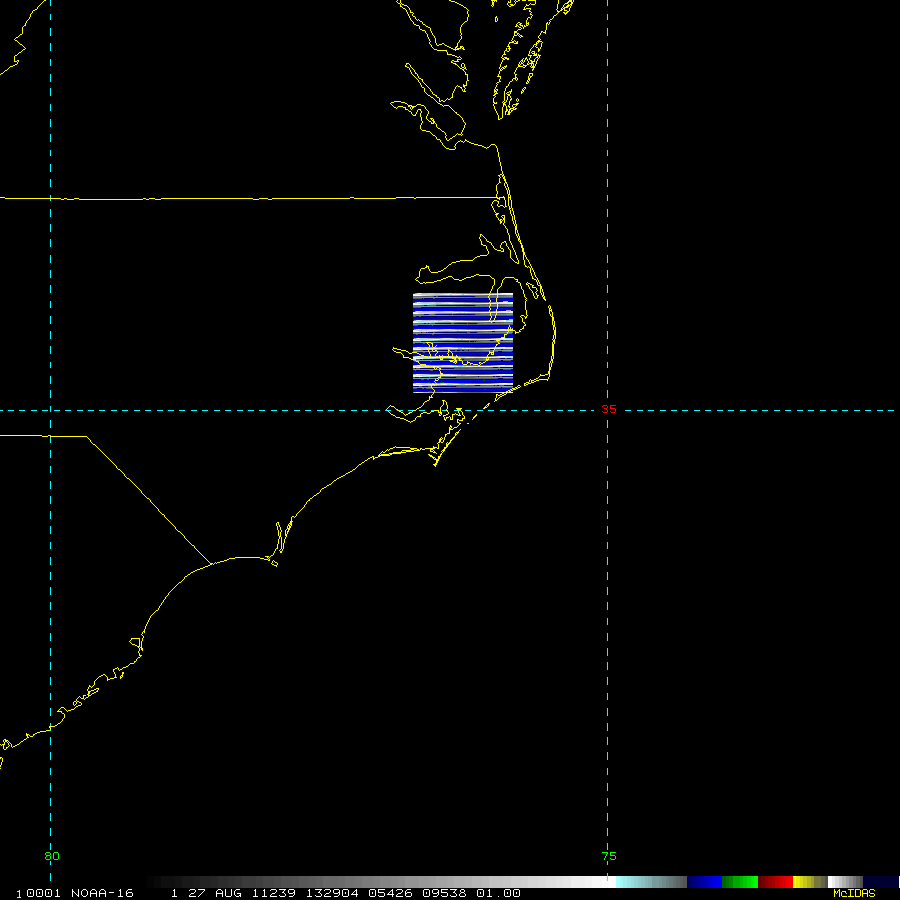
Task: Click the green segment of the color bar
Action: (x=740, y=882)
